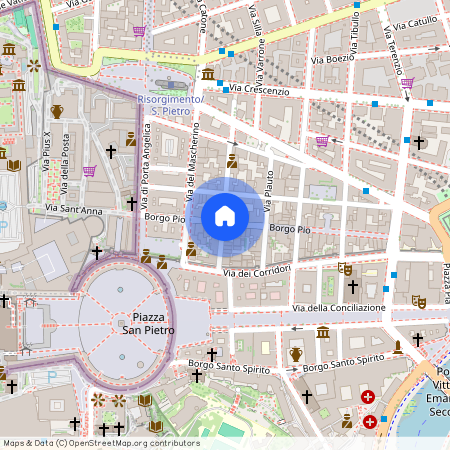
Task: Click the blue P parking icon near St. Peter's colonnade
Action: (52, 378)
